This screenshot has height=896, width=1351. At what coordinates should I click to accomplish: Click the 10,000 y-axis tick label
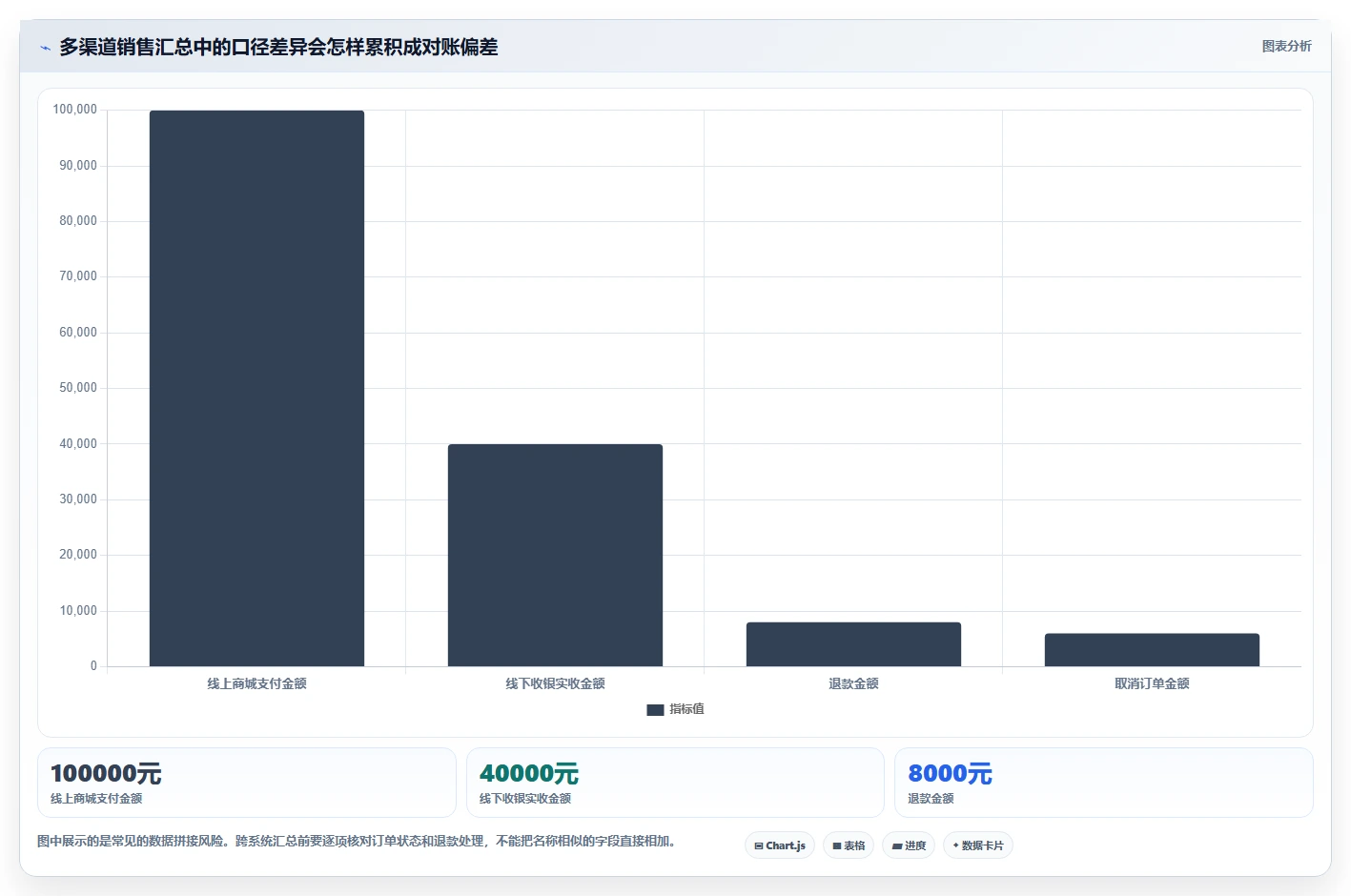coord(78,611)
